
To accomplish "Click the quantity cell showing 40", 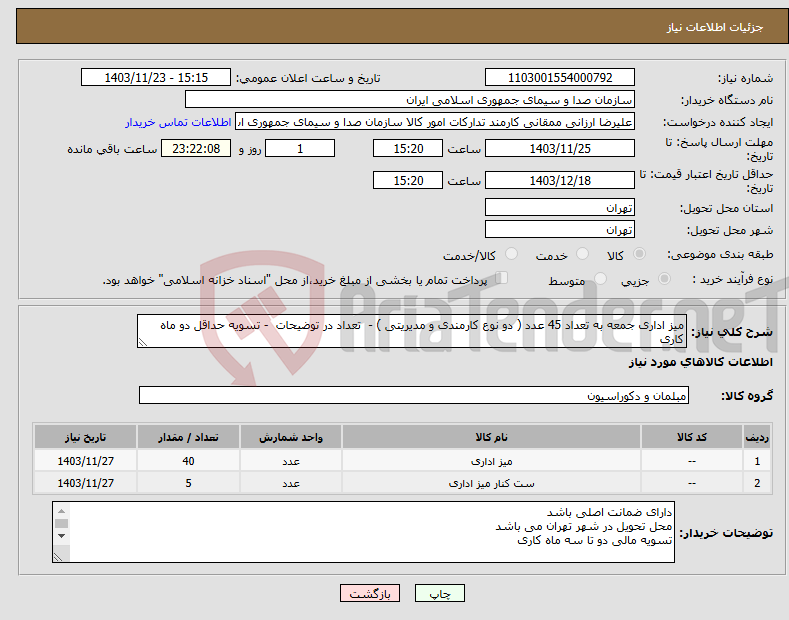I will coord(188,460).
